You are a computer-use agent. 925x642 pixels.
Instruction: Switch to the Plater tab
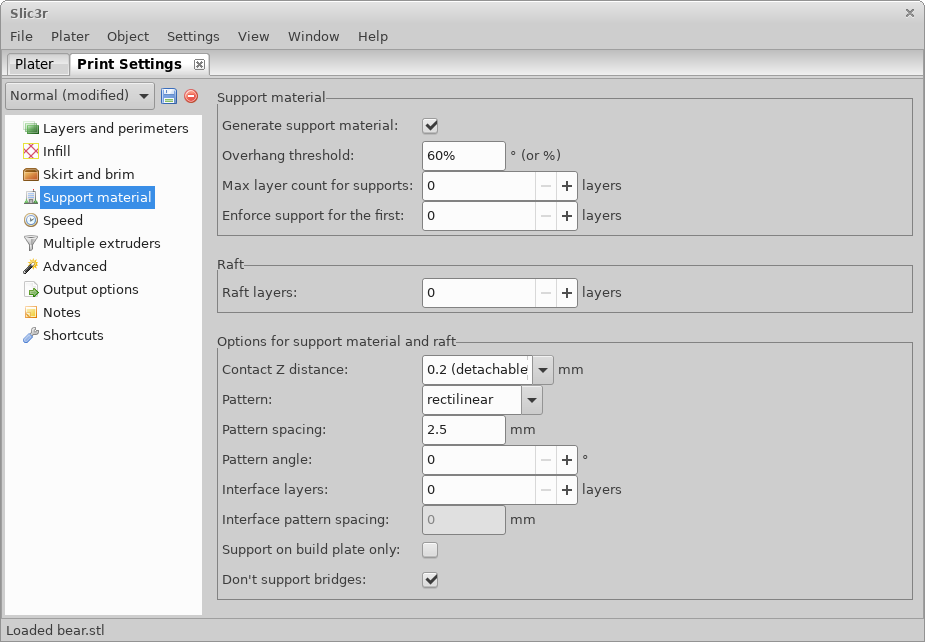point(37,64)
